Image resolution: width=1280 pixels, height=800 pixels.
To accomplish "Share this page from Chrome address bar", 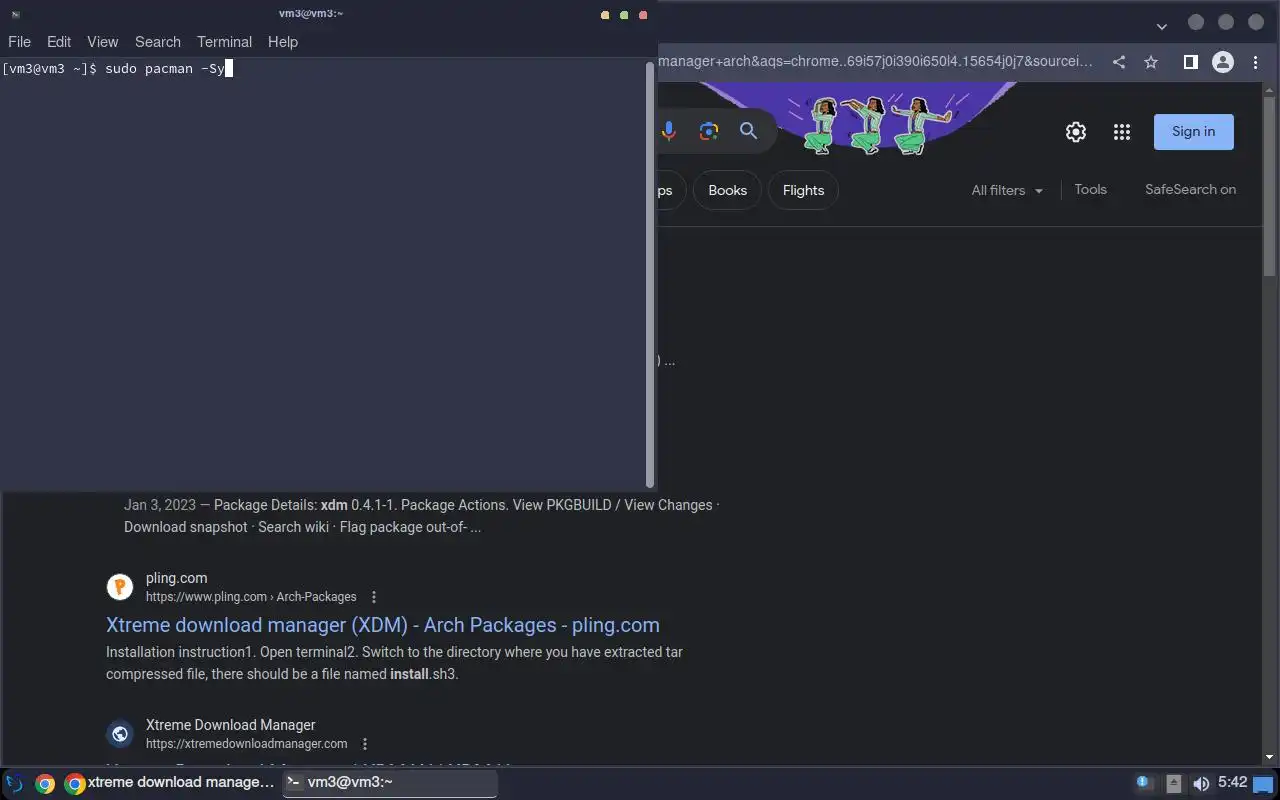I will coord(1119,62).
